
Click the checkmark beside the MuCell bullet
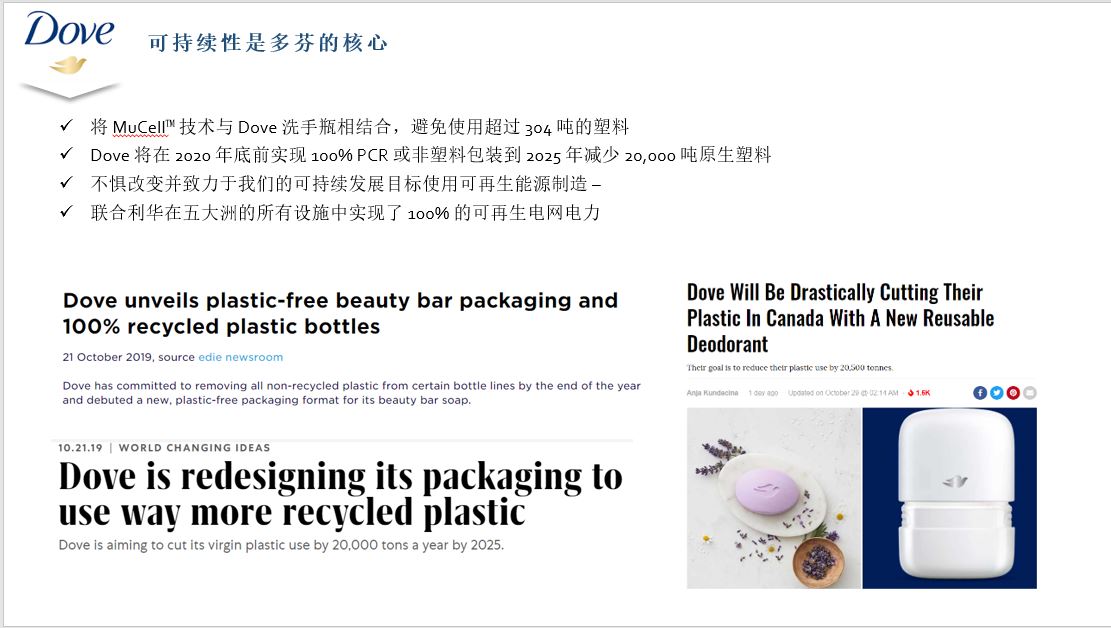(x=67, y=125)
